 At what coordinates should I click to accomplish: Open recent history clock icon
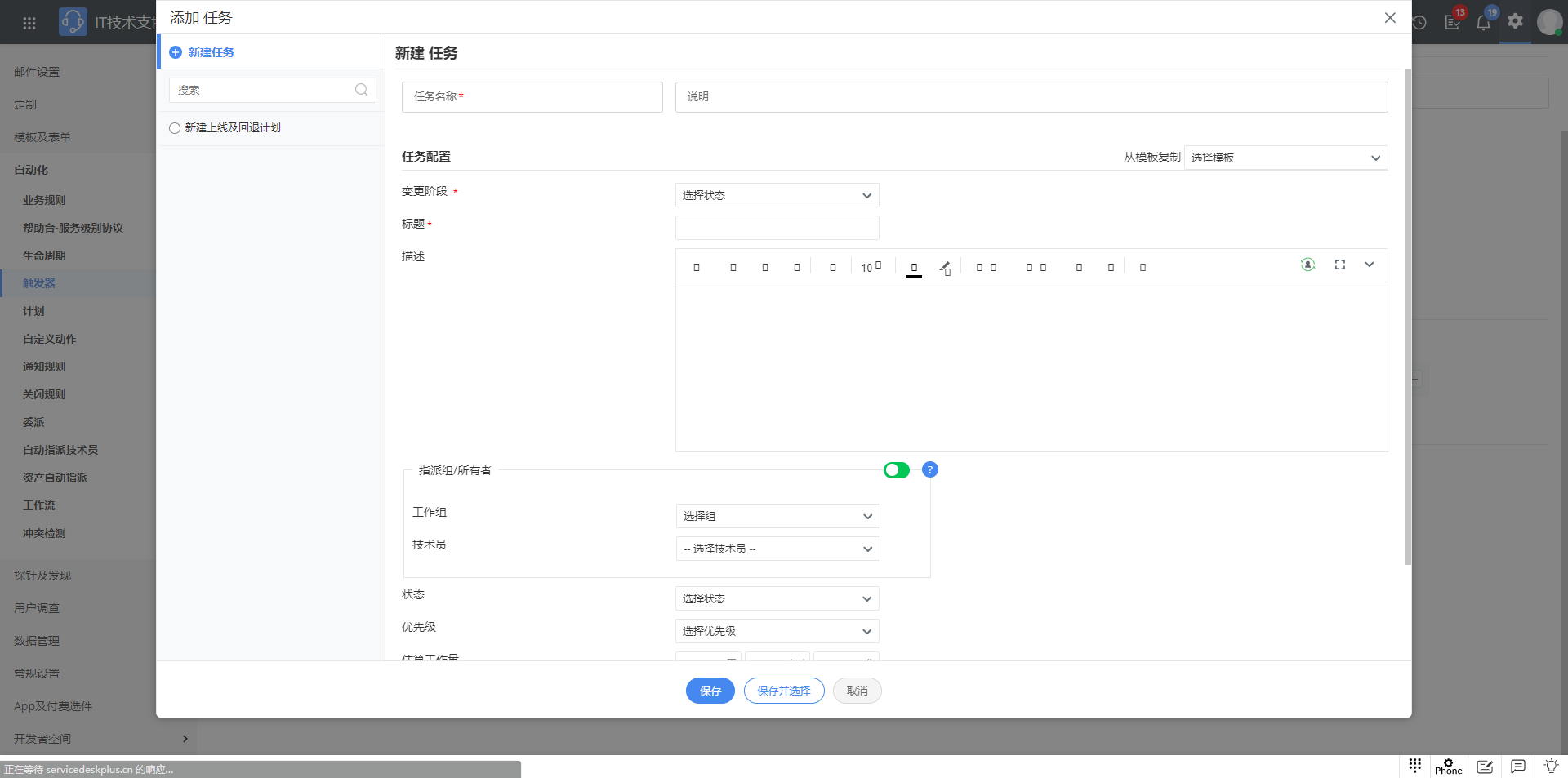(1419, 23)
